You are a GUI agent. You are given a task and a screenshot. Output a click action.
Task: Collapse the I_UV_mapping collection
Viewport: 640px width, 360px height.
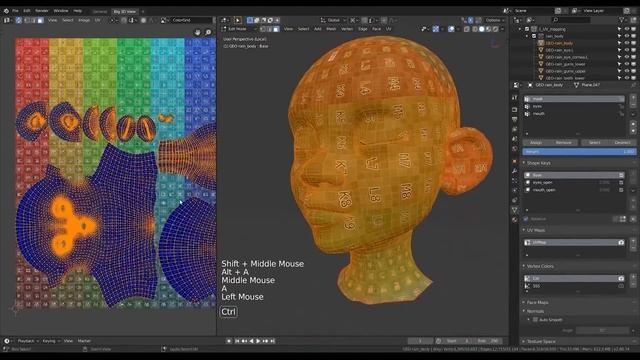coord(520,29)
